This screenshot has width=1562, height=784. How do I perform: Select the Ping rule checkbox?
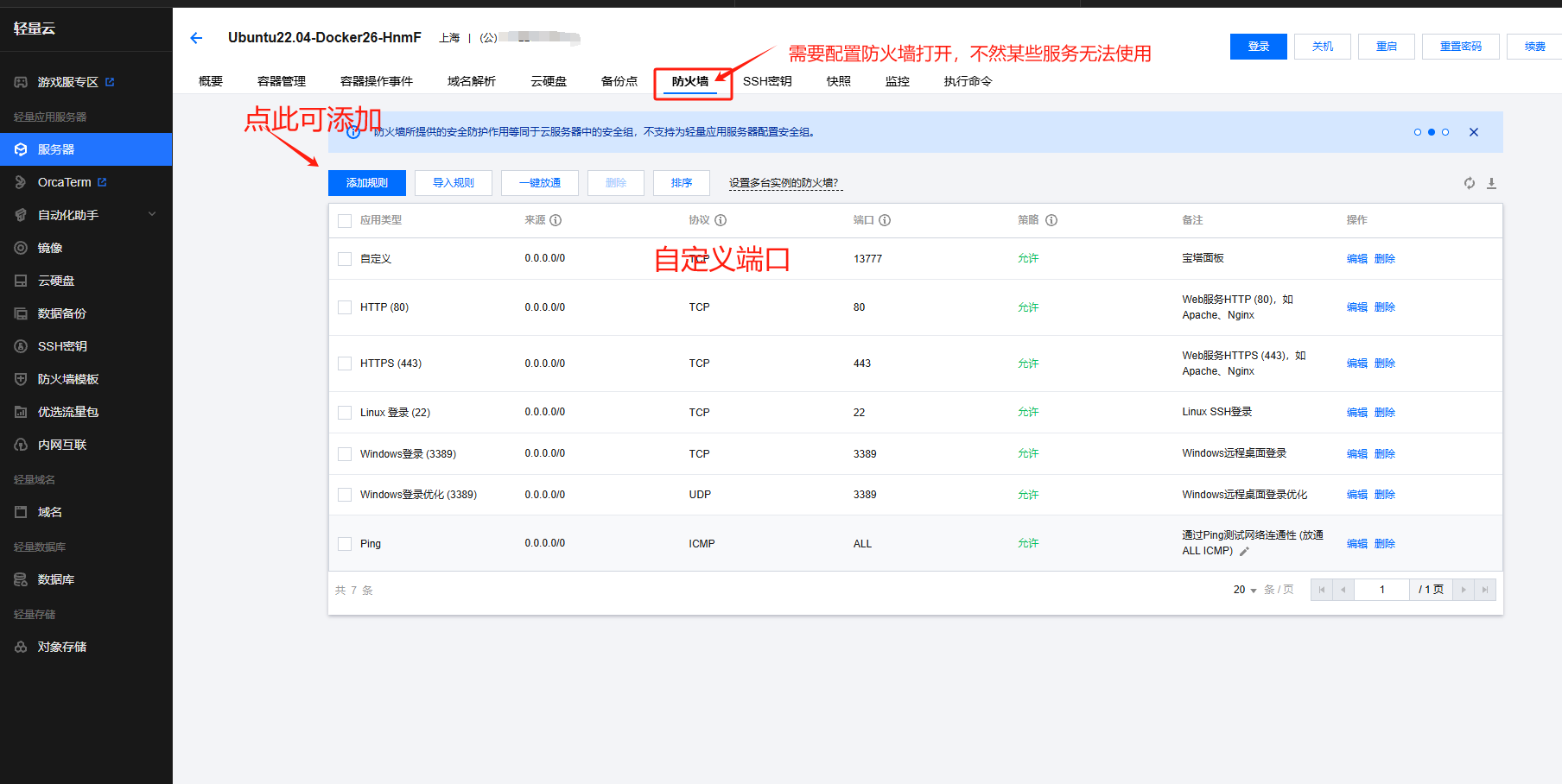coord(345,544)
